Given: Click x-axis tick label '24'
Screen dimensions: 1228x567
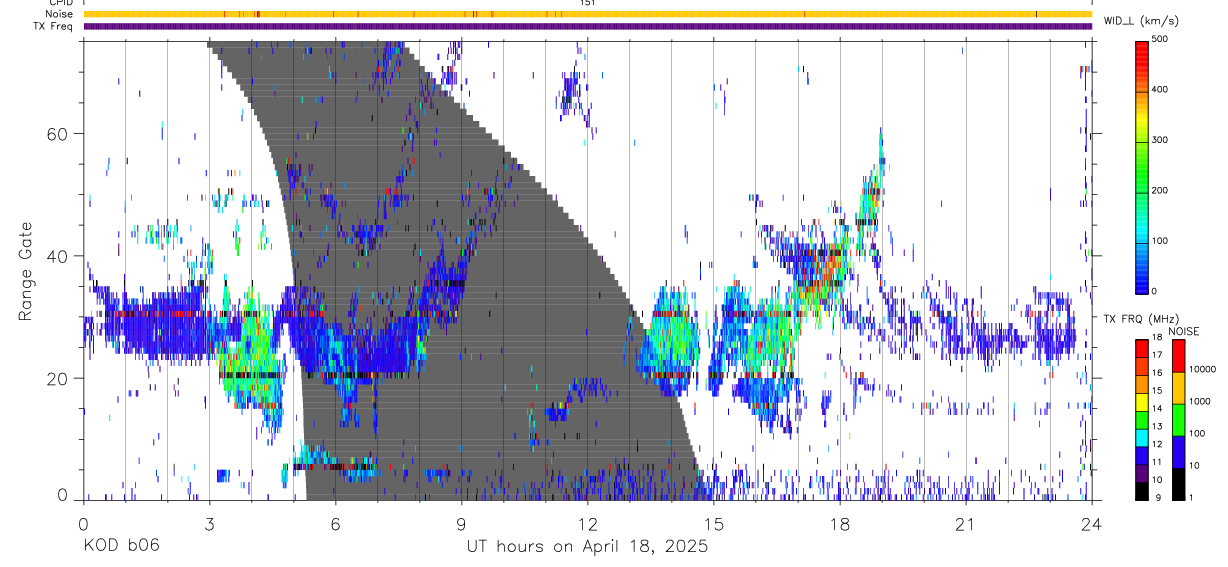Looking at the screenshot, I should coord(1092,523).
